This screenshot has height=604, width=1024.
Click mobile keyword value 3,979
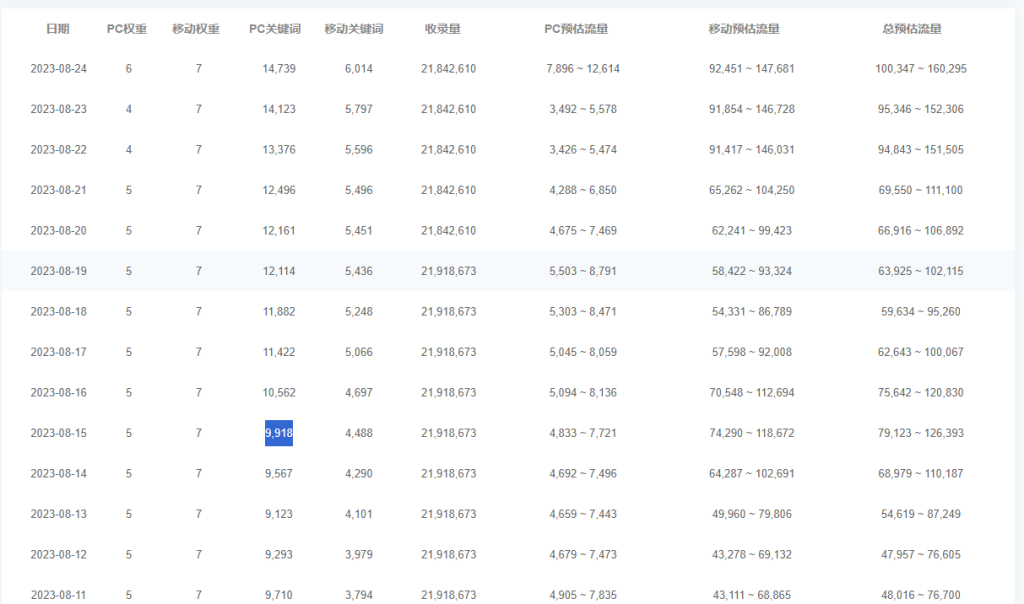pos(359,554)
